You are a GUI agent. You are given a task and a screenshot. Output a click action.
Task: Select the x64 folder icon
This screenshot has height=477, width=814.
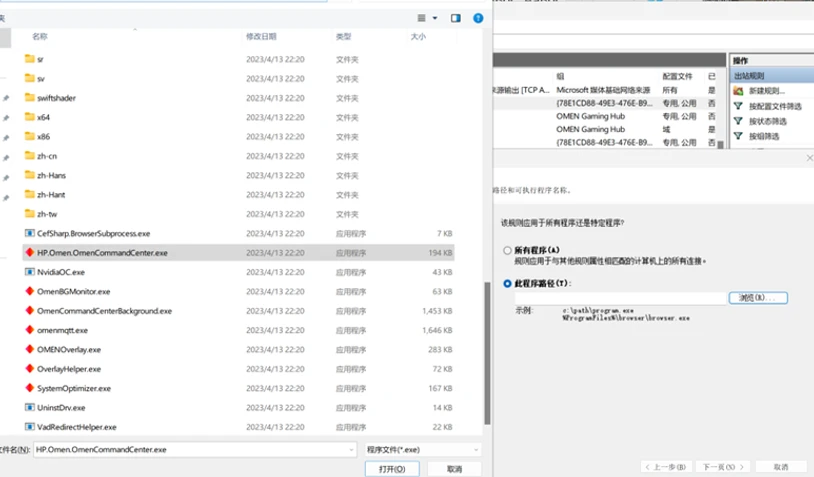click(30, 117)
